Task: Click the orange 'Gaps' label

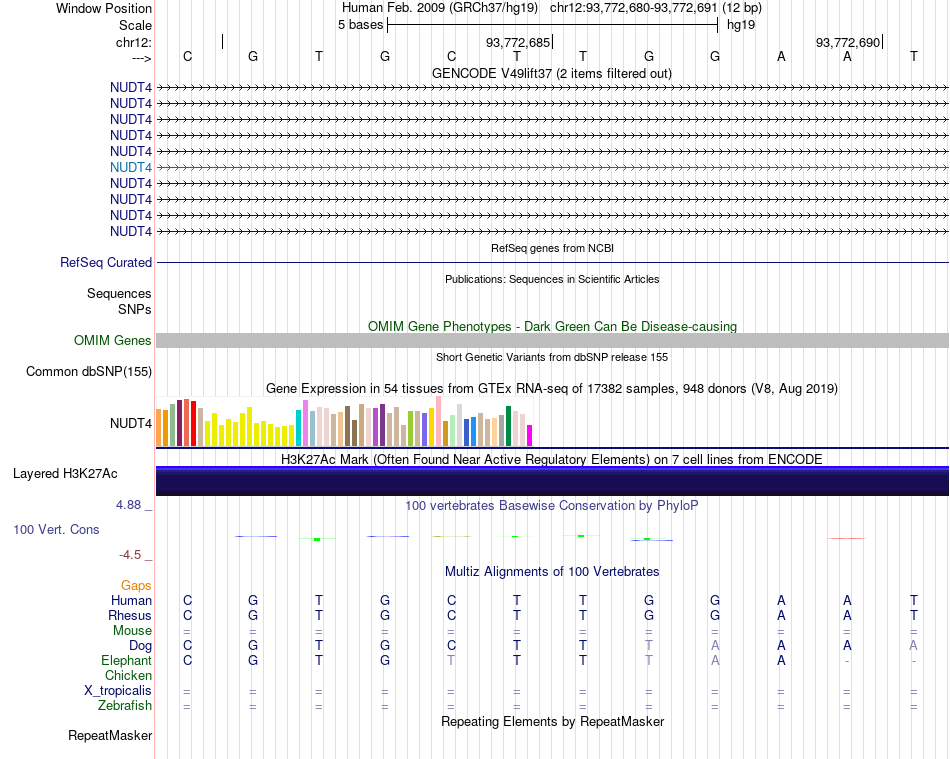Action: tap(136, 585)
